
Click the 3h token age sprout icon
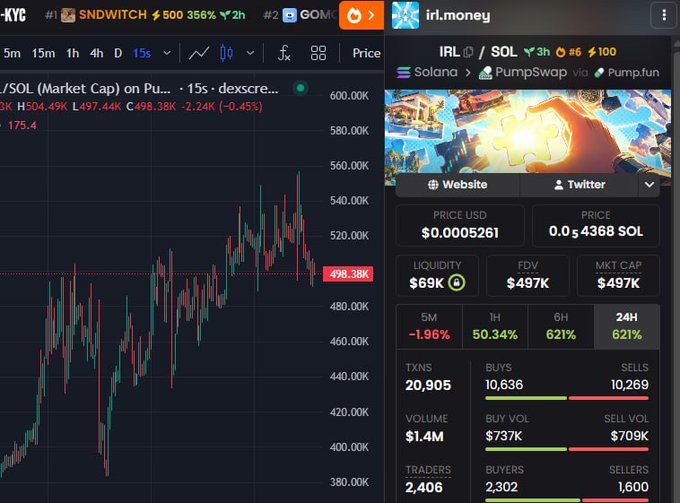tap(528, 52)
